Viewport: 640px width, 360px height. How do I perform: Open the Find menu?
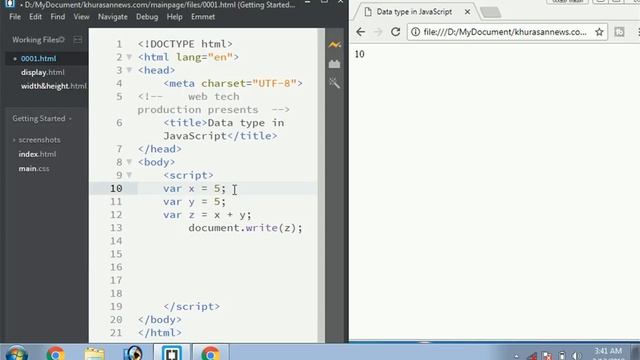58,17
